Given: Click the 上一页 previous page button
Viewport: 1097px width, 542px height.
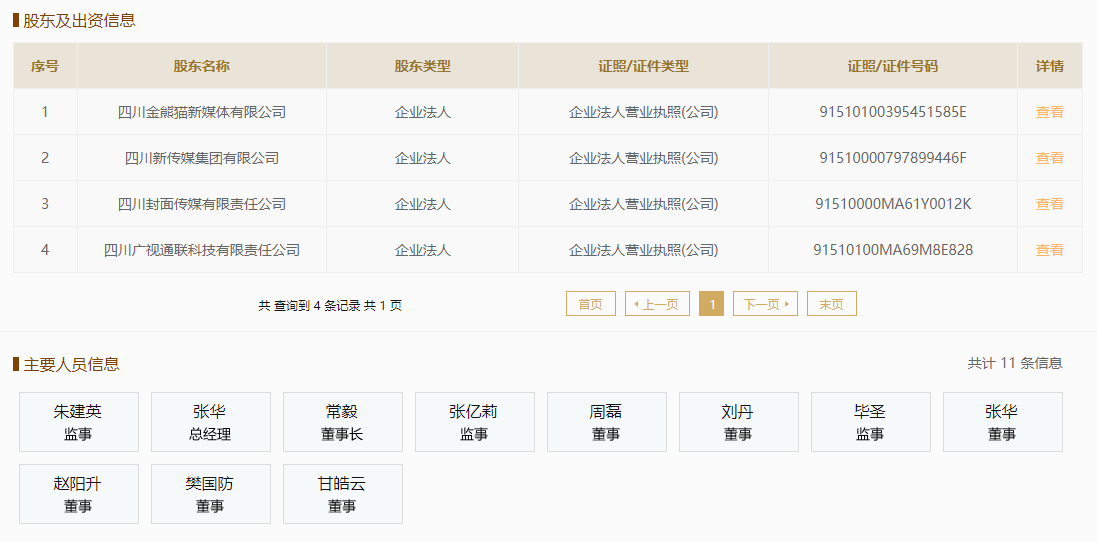Looking at the screenshot, I should click(657, 304).
